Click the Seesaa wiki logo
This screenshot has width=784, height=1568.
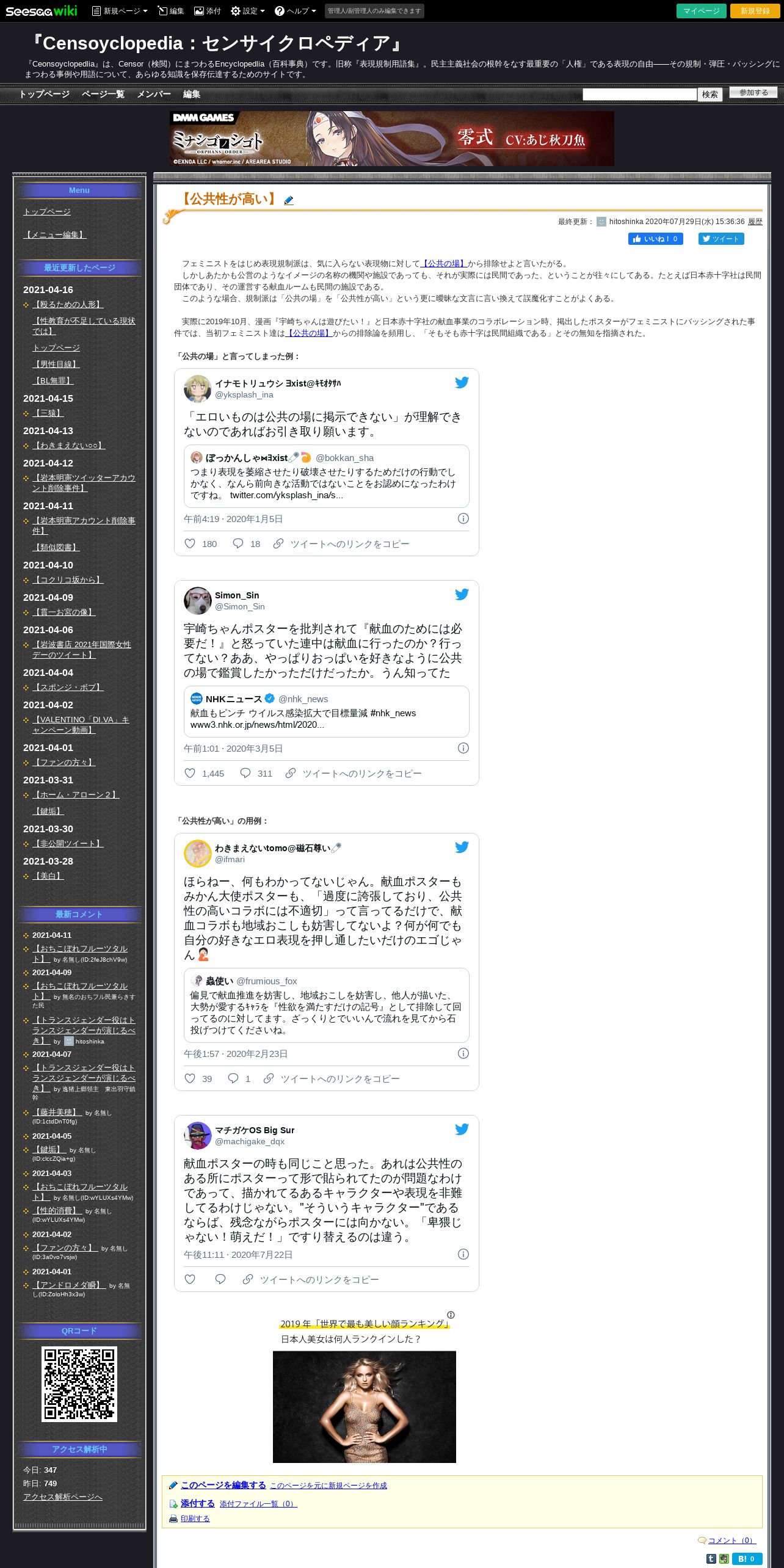(x=42, y=11)
